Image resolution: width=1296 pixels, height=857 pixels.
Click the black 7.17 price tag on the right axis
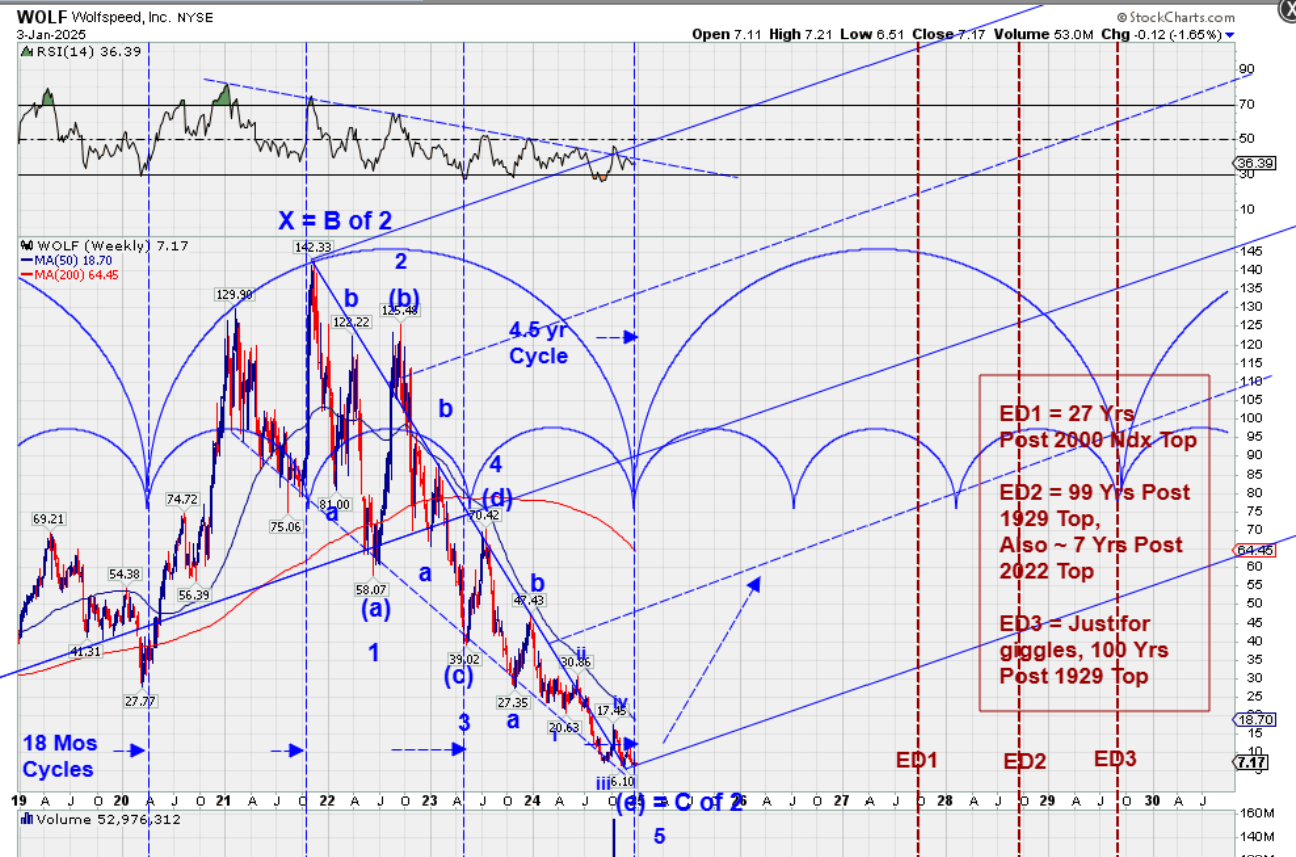click(1251, 762)
